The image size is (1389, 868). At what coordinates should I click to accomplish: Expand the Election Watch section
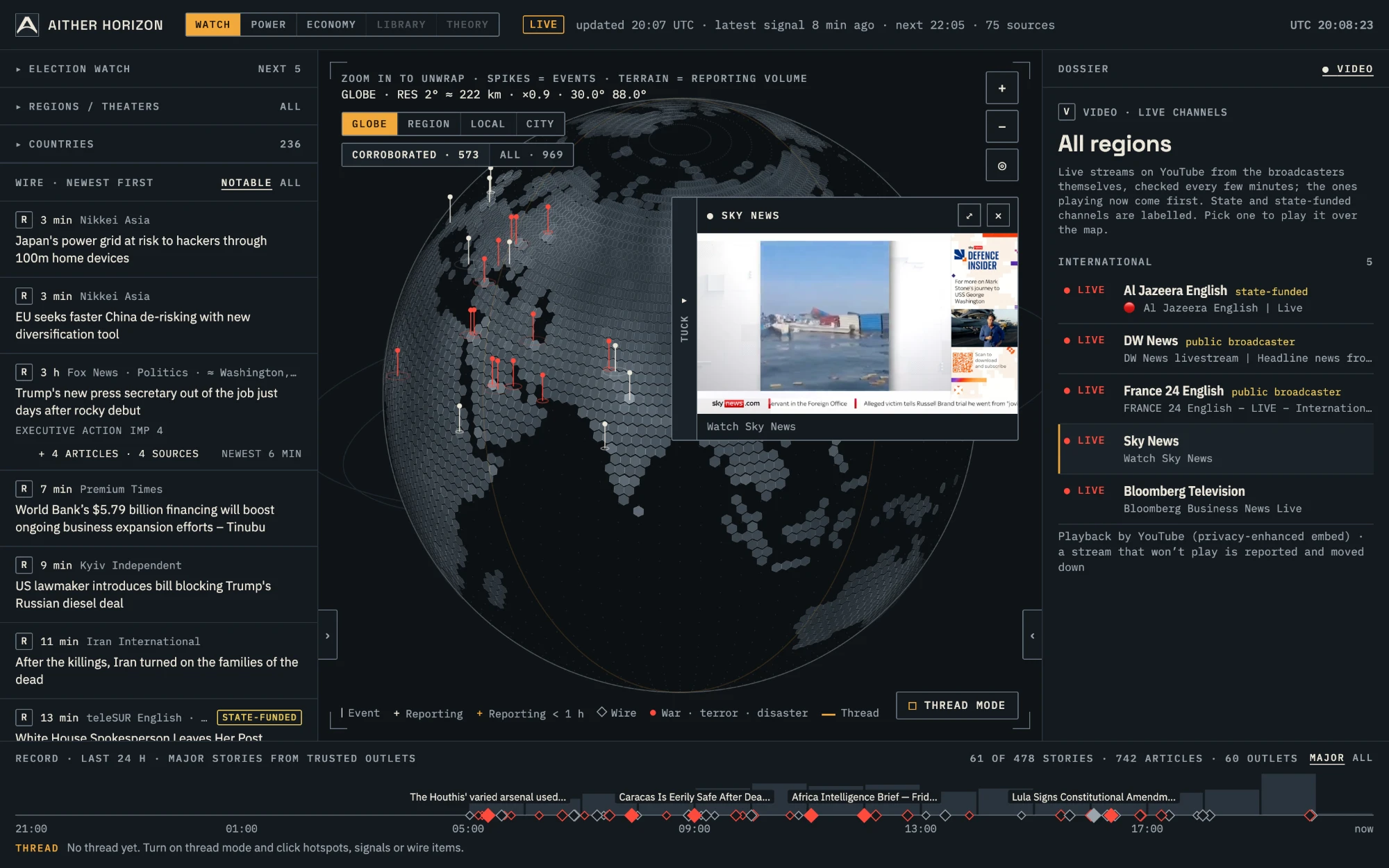(158, 69)
